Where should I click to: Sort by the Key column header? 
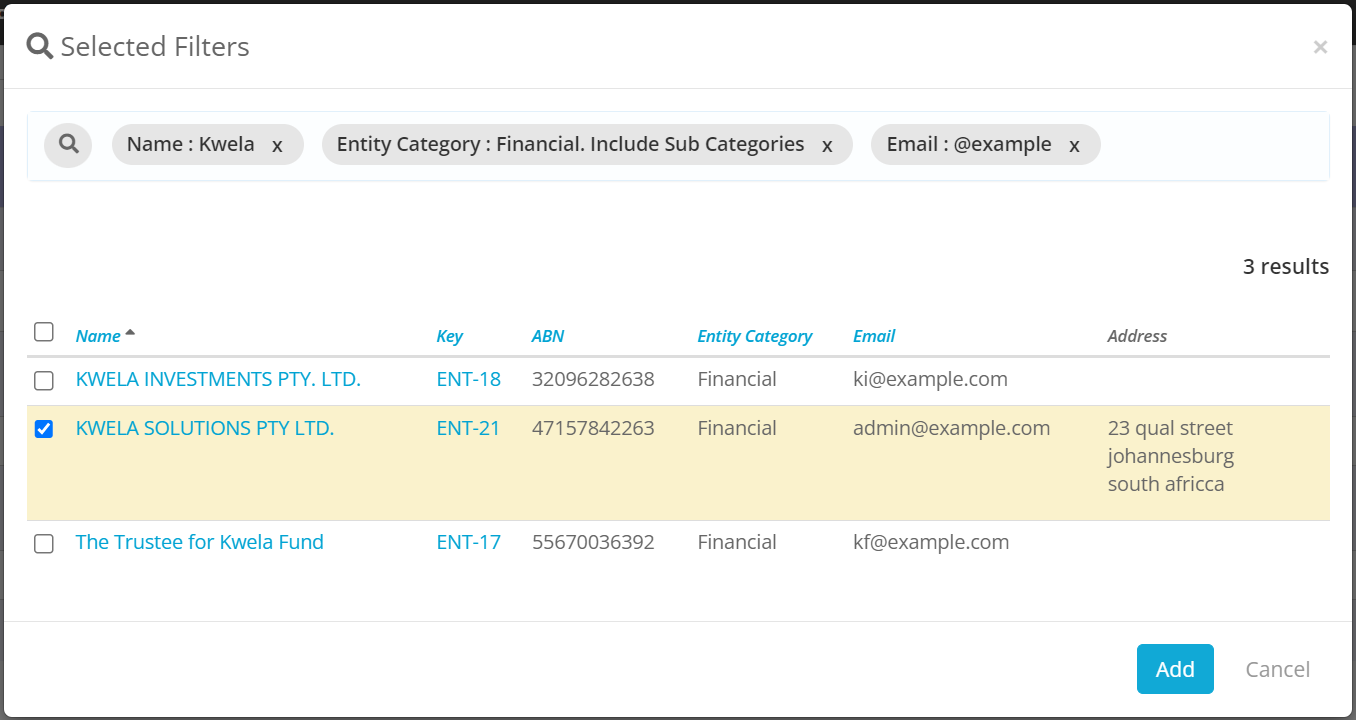point(449,335)
